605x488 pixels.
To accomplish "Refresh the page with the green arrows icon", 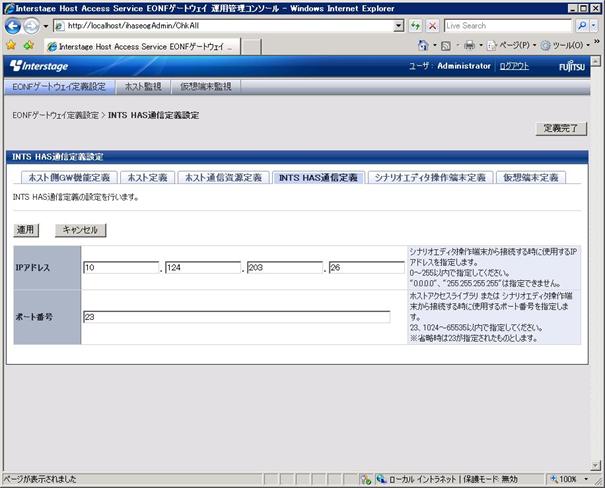I will 416,26.
